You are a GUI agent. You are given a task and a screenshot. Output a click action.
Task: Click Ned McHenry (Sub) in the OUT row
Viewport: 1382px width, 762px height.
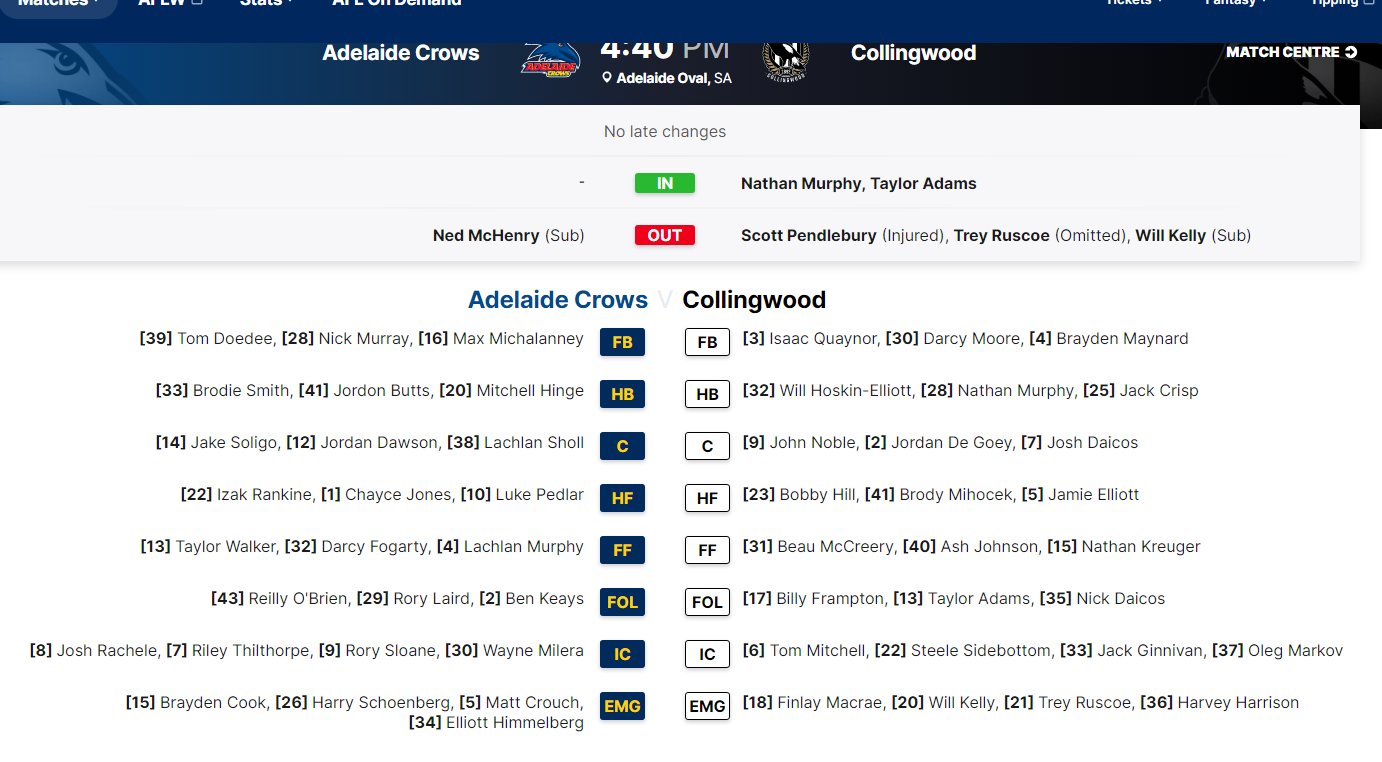[x=509, y=235]
